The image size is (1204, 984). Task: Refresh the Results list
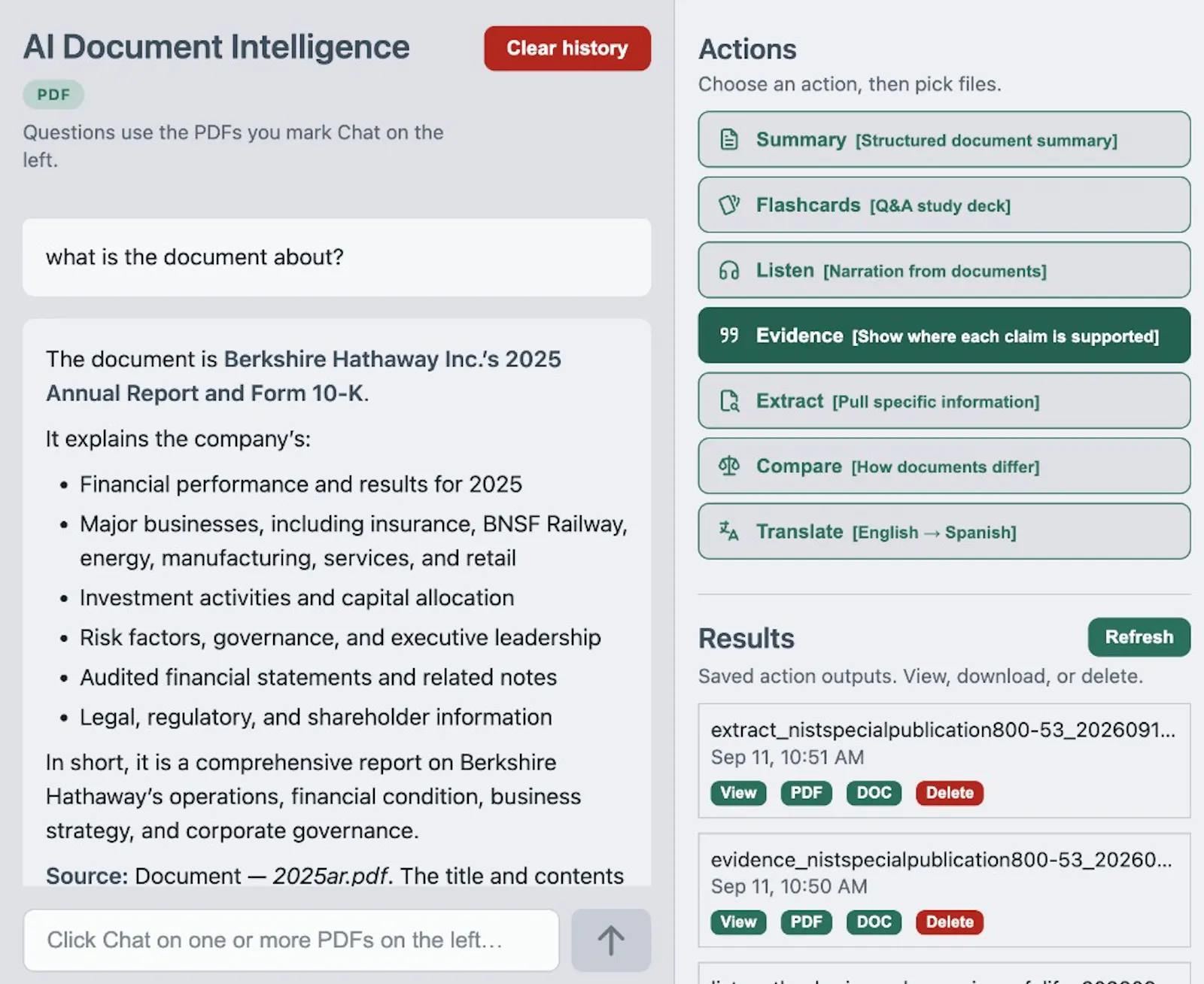click(1139, 637)
